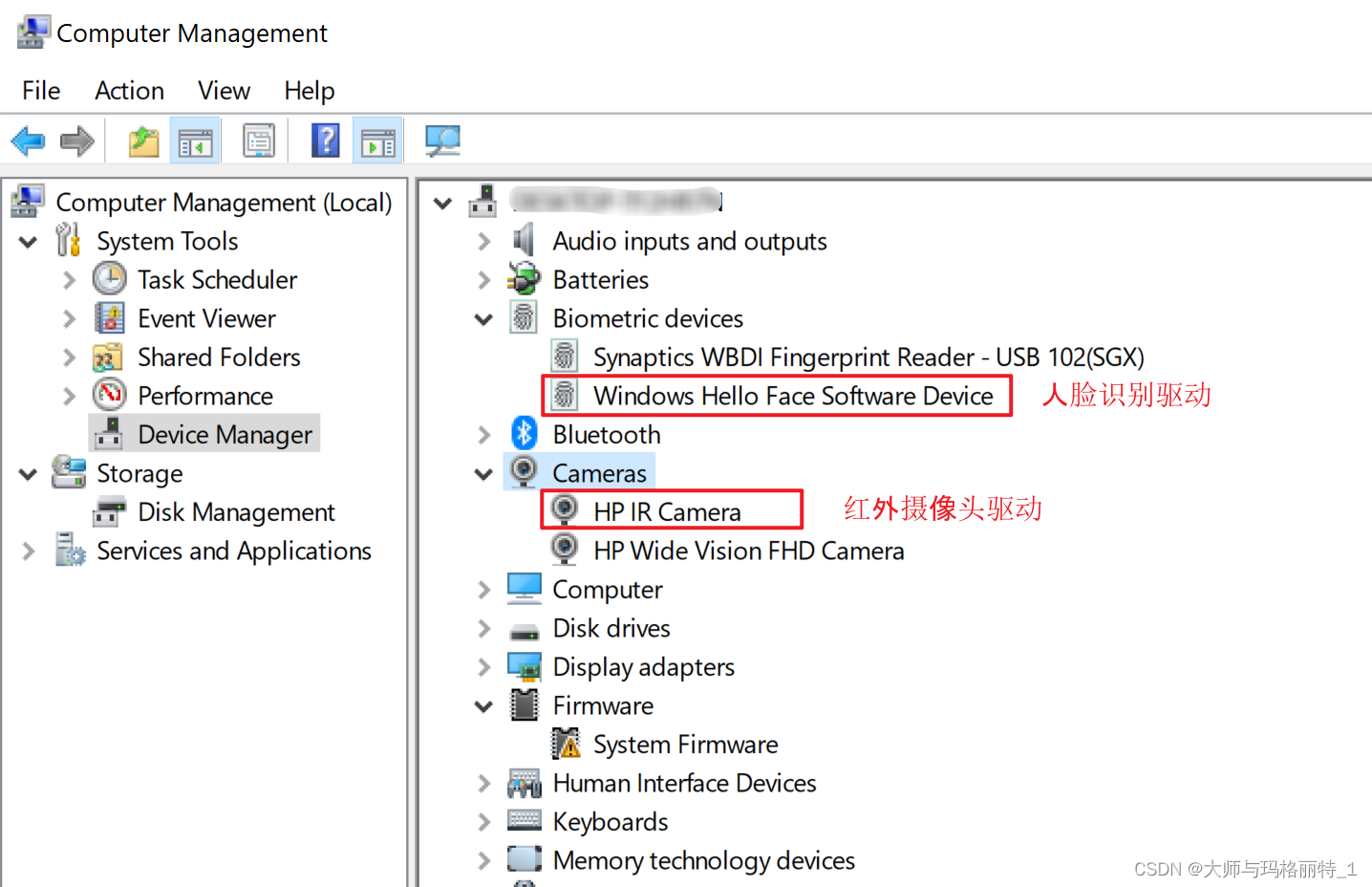The image size is (1372, 887).
Task: Click the Disk Management icon
Action: click(109, 511)
